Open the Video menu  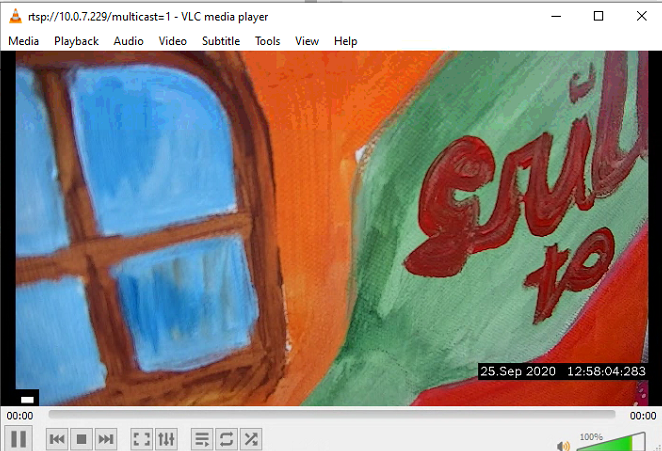tap(173, 41)
